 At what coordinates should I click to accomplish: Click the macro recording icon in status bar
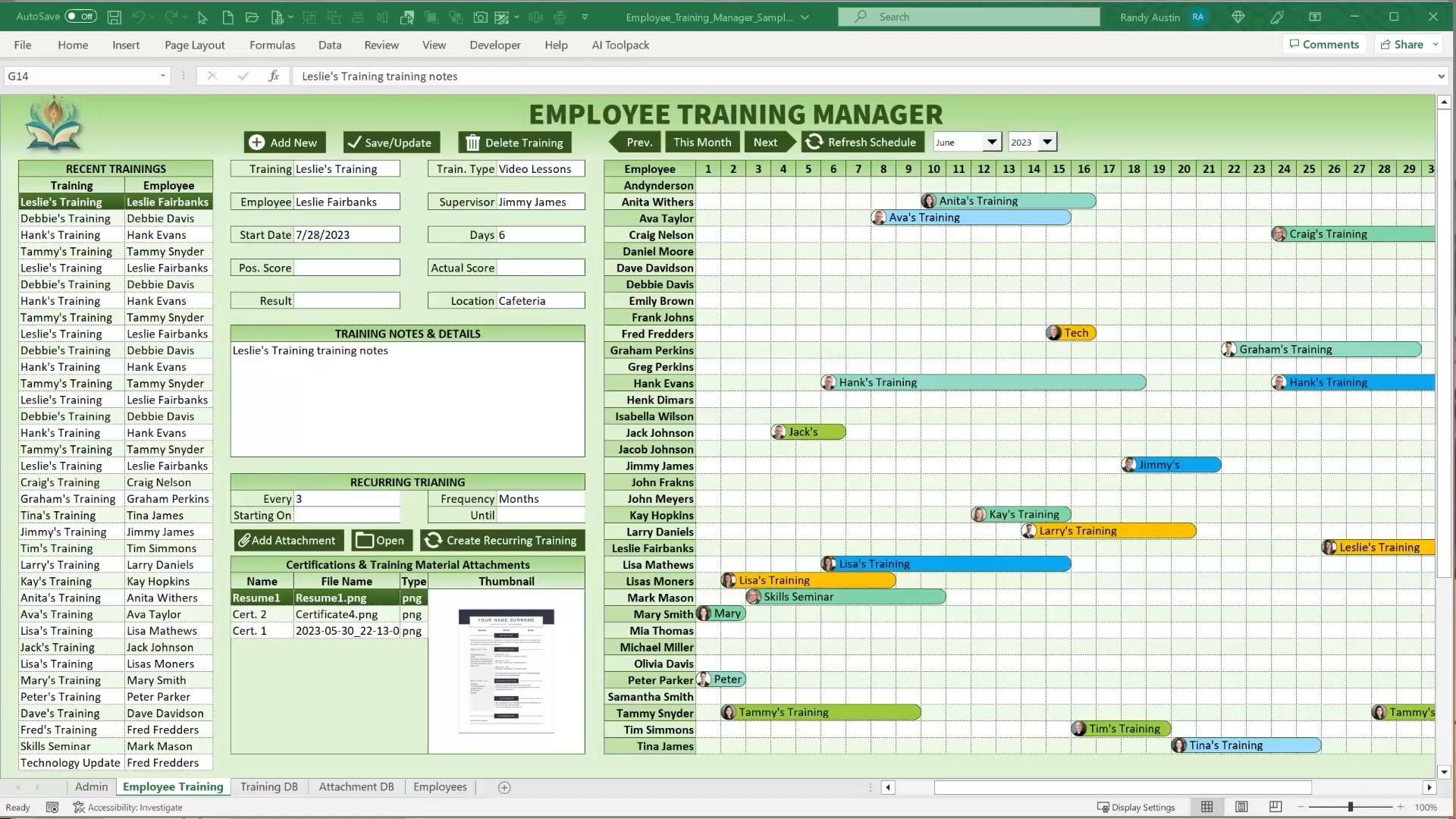(x=52, y=808)
